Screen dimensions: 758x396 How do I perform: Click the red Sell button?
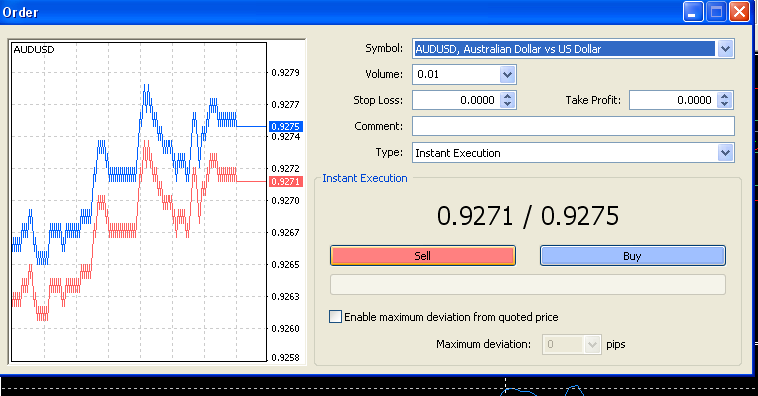click(x=423, y=256)
